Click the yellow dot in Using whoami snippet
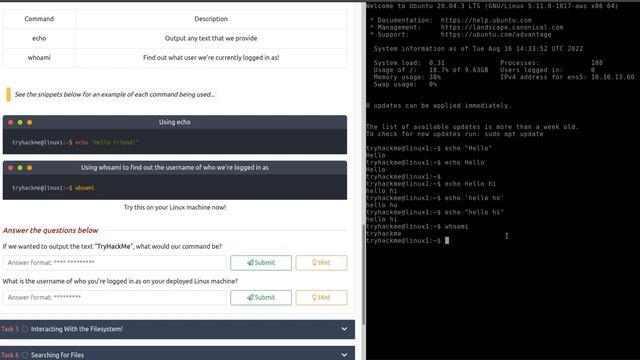The image size is (640, 360). click(29, 167)
